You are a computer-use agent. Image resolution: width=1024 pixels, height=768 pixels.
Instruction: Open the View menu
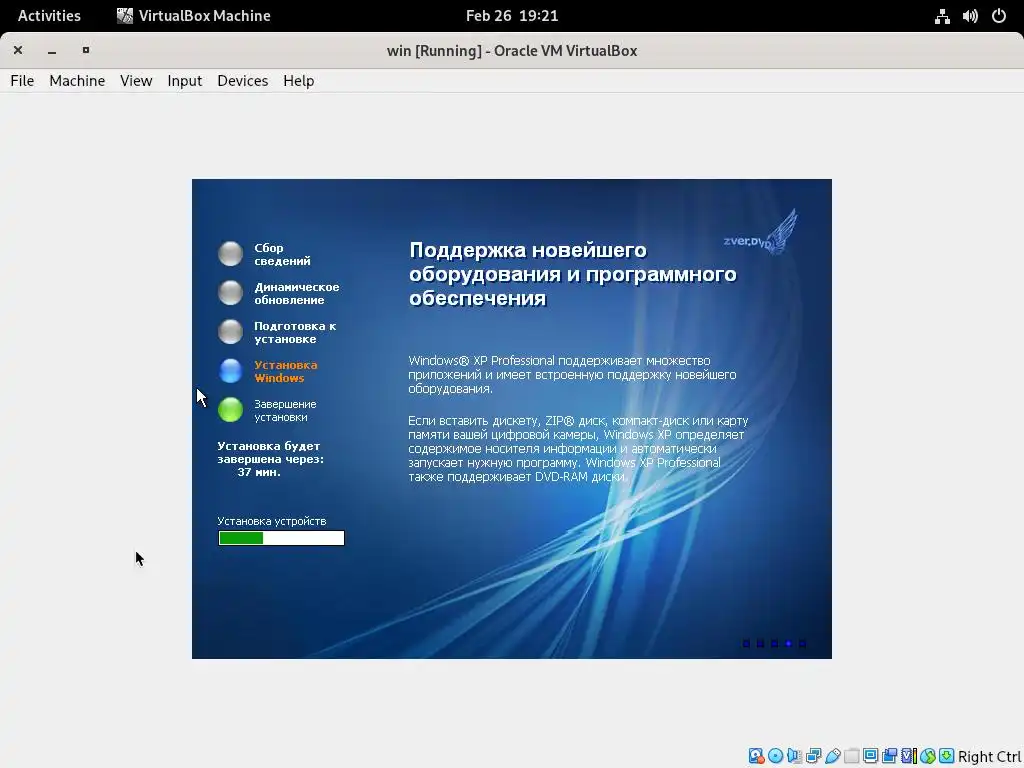(x=136, y=80)
